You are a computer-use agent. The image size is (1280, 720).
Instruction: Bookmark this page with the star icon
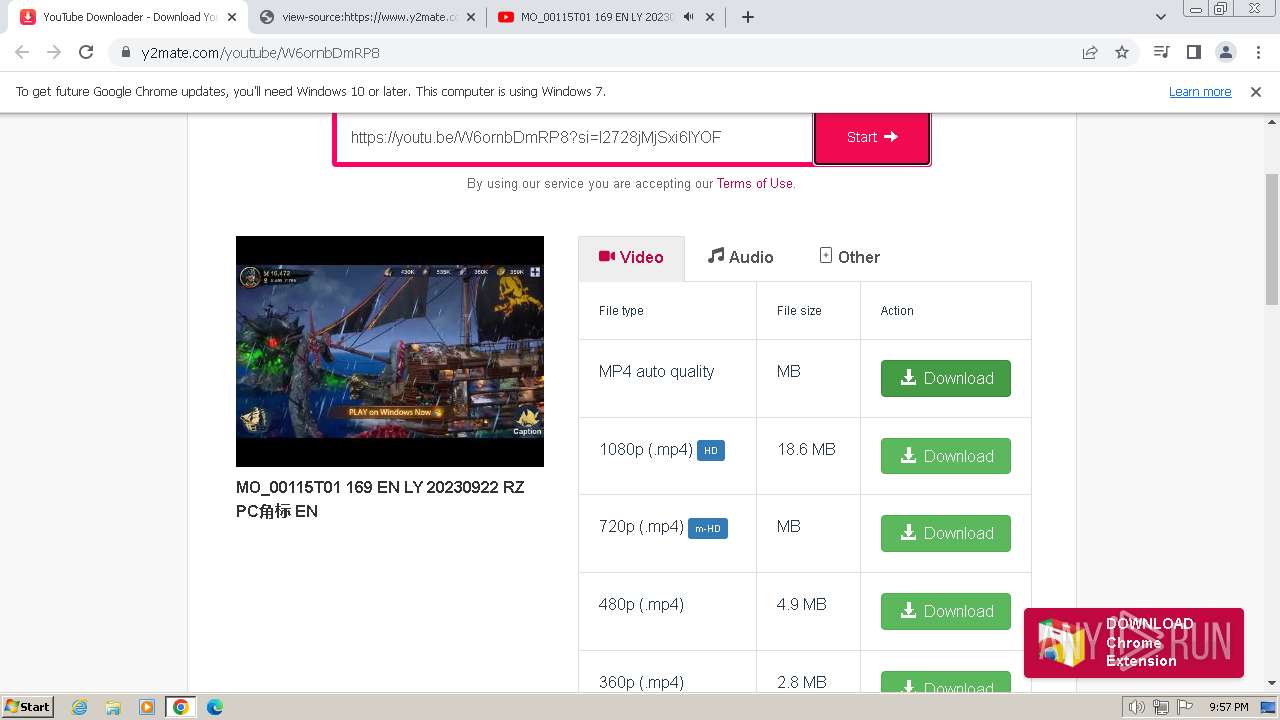pos(1122,53)
